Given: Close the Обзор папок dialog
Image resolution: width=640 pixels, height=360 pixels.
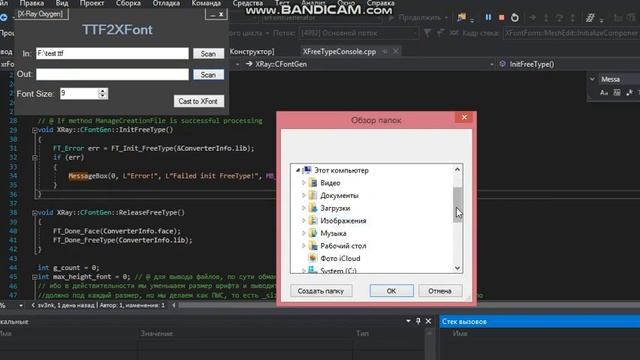Looking at the screenshot, I should tap(464, 118).
